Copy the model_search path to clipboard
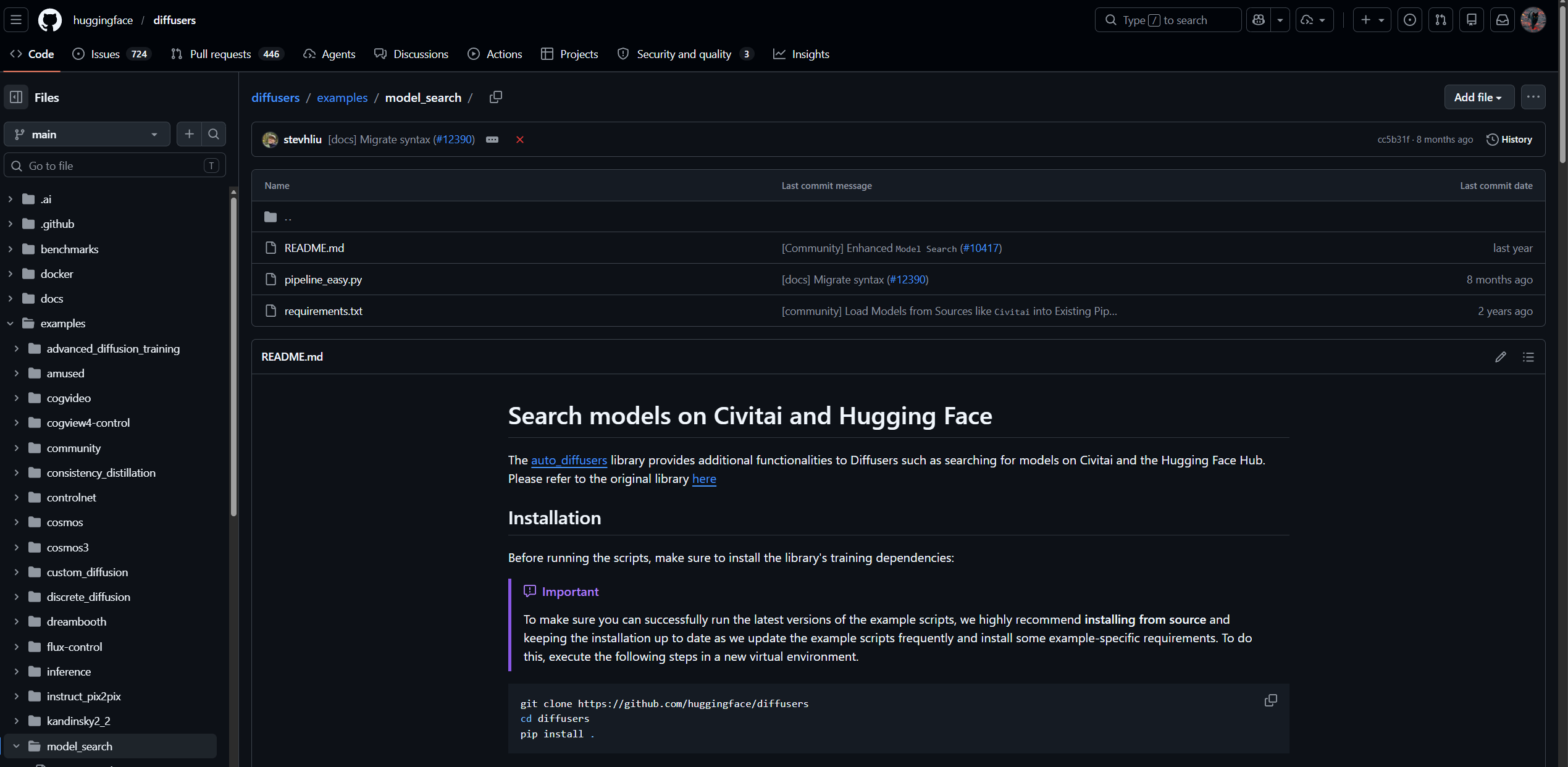1568x767 pixels. click(x=495, y=97)
